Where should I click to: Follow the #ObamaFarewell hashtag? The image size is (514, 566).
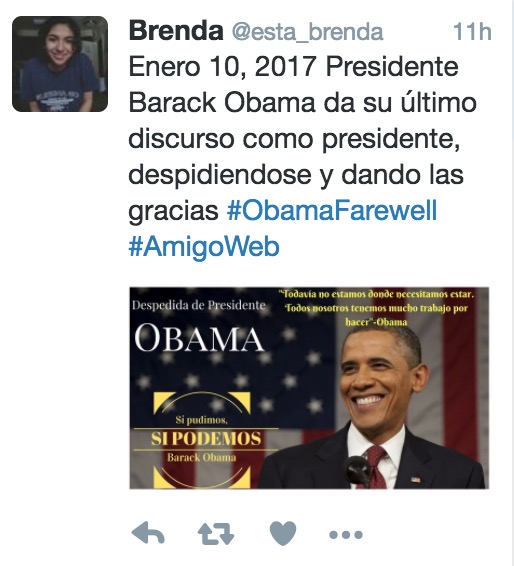click(332, 211)
